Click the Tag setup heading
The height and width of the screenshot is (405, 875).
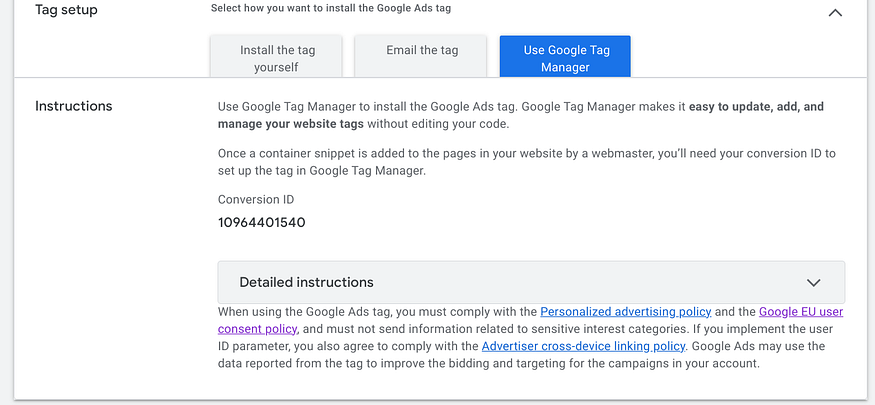click(66, 10)
